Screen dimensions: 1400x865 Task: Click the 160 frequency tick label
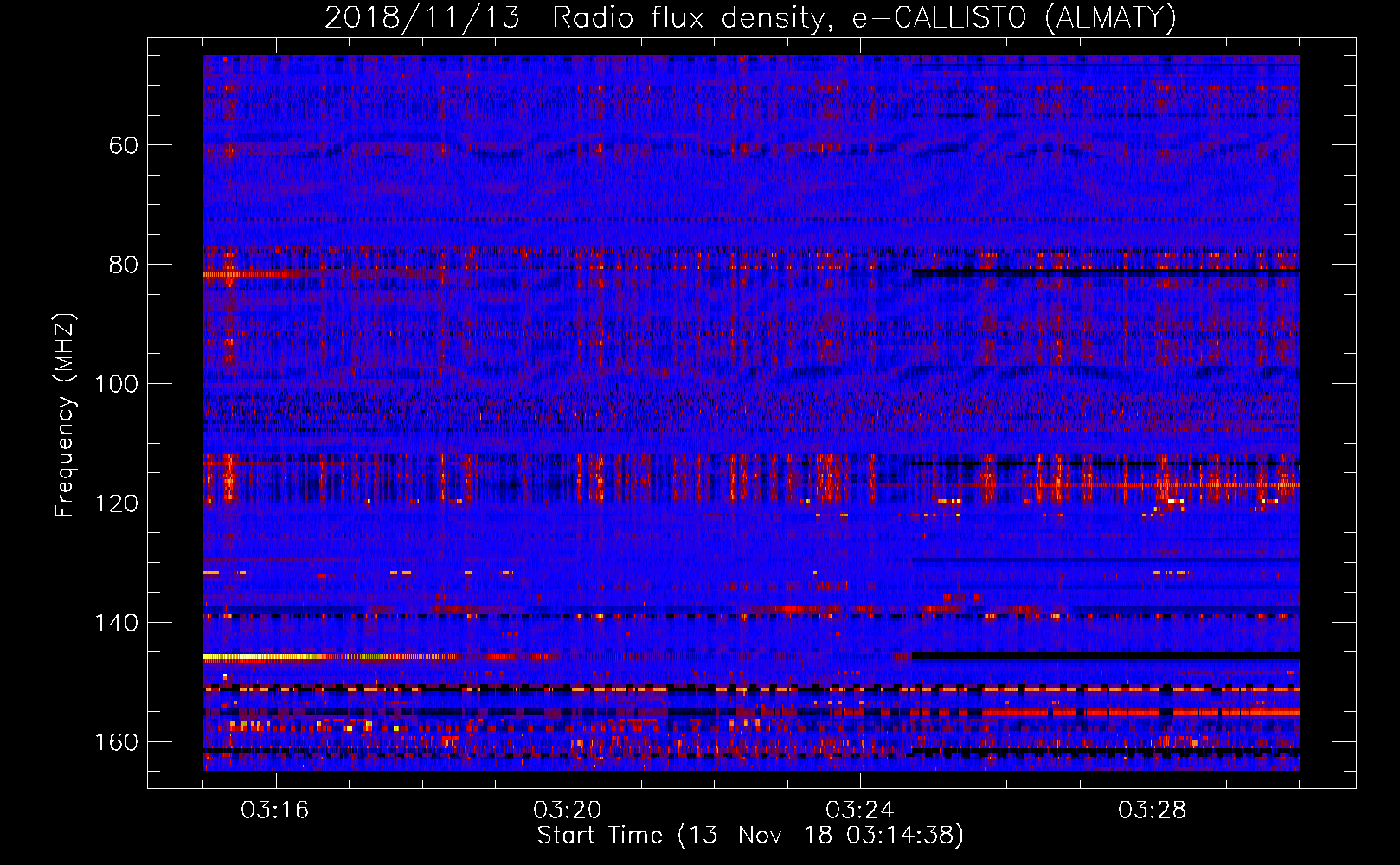click(117, 742)
